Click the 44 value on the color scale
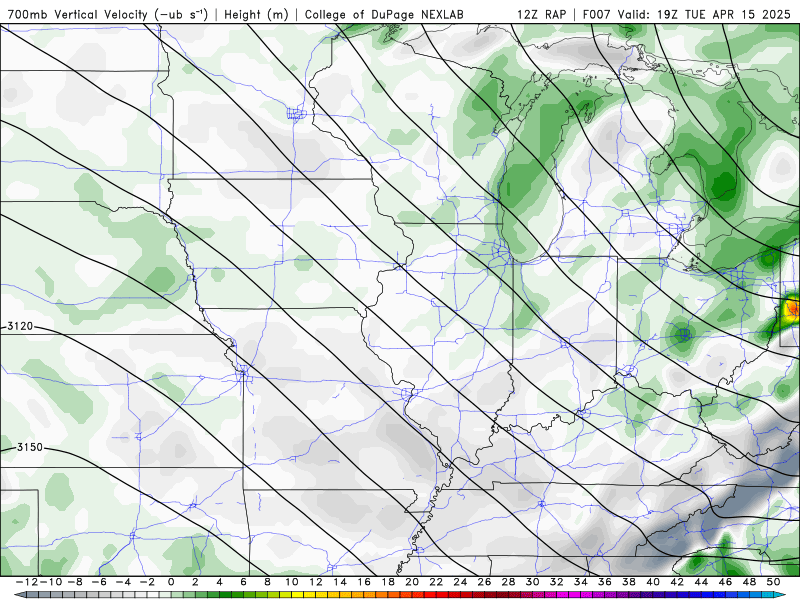The height and width of the screenshot is (600, 800). 701,582
